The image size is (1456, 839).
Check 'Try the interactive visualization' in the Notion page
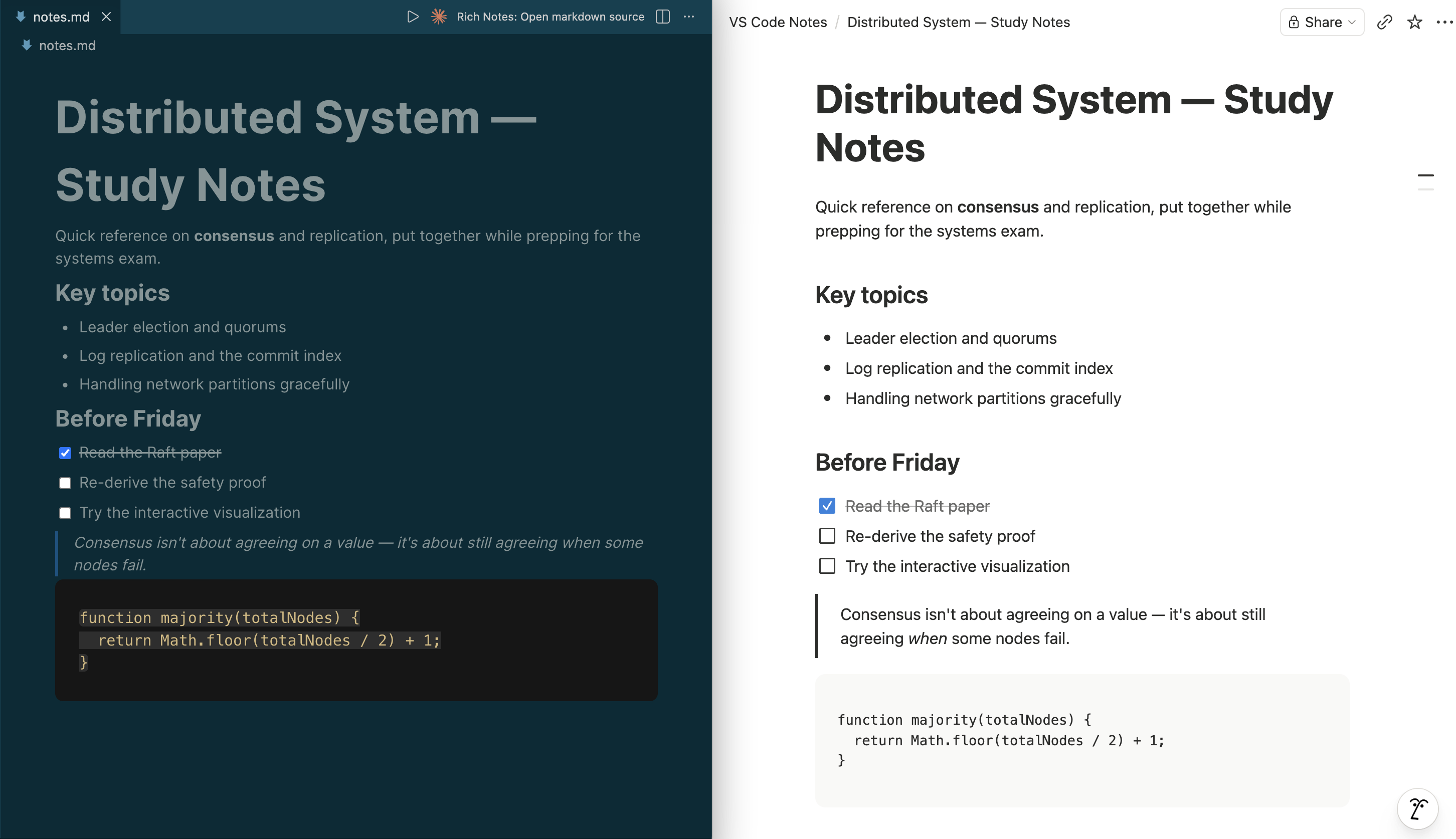827,566
